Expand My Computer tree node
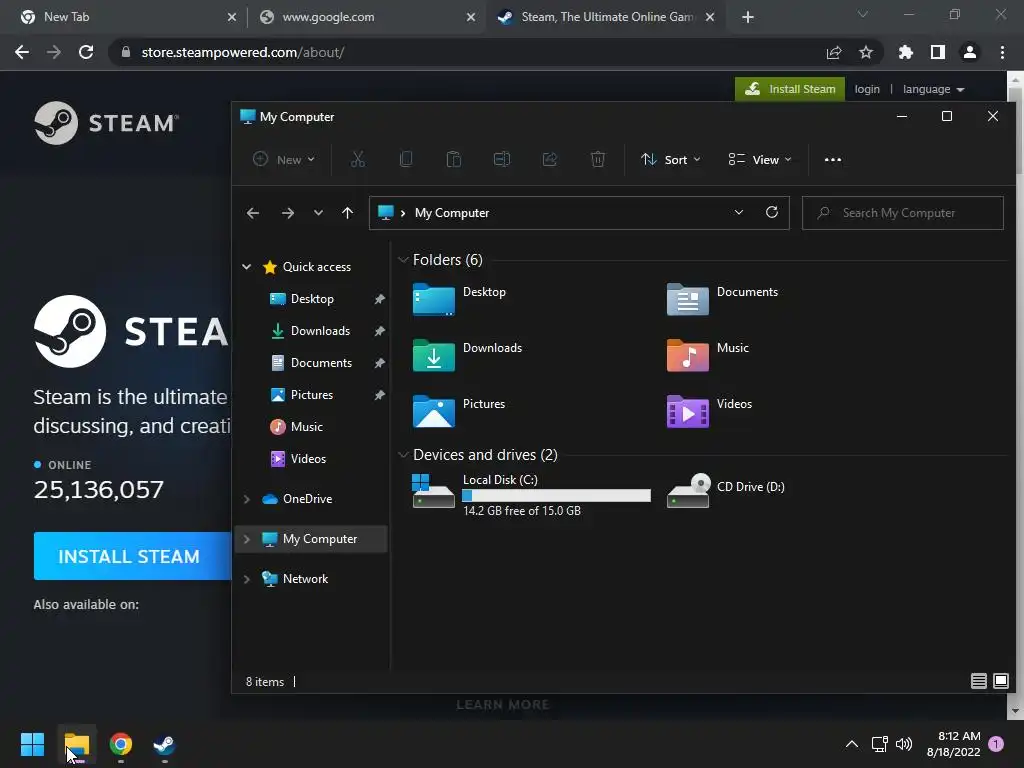Viewport: 1024px width, 768px height. pyautogui.click(x=246, y=539)
